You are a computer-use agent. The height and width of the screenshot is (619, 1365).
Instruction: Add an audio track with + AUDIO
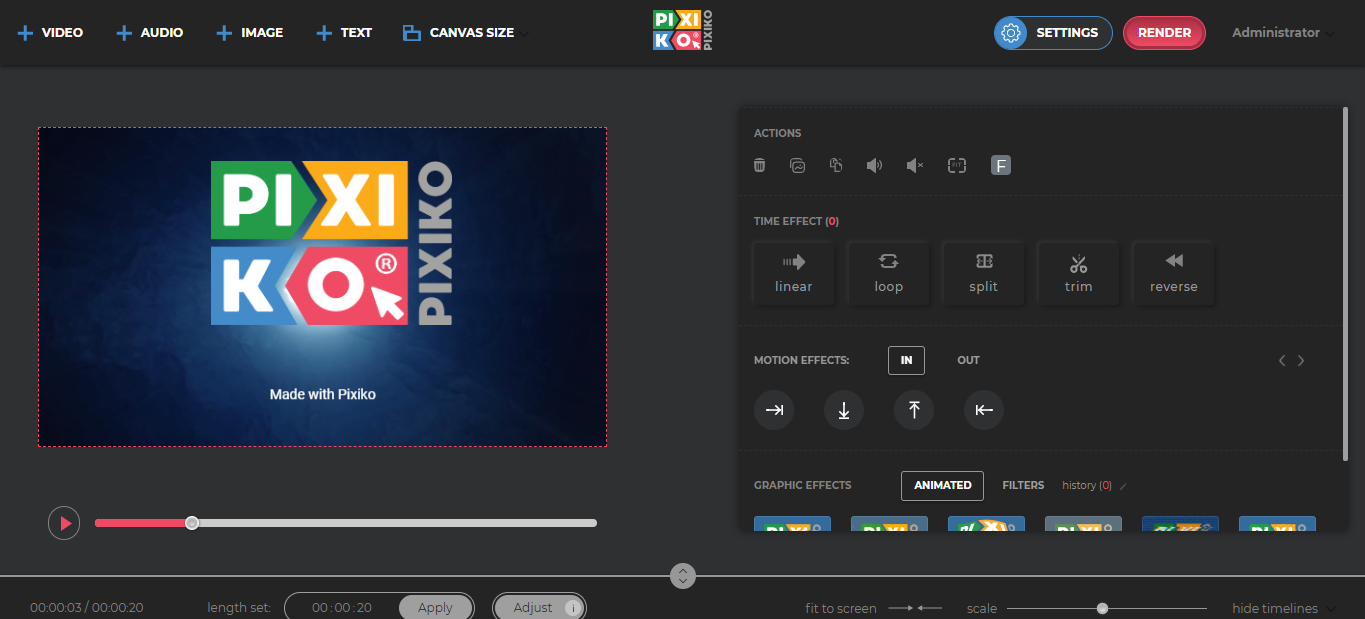click(x=150, y=33)
